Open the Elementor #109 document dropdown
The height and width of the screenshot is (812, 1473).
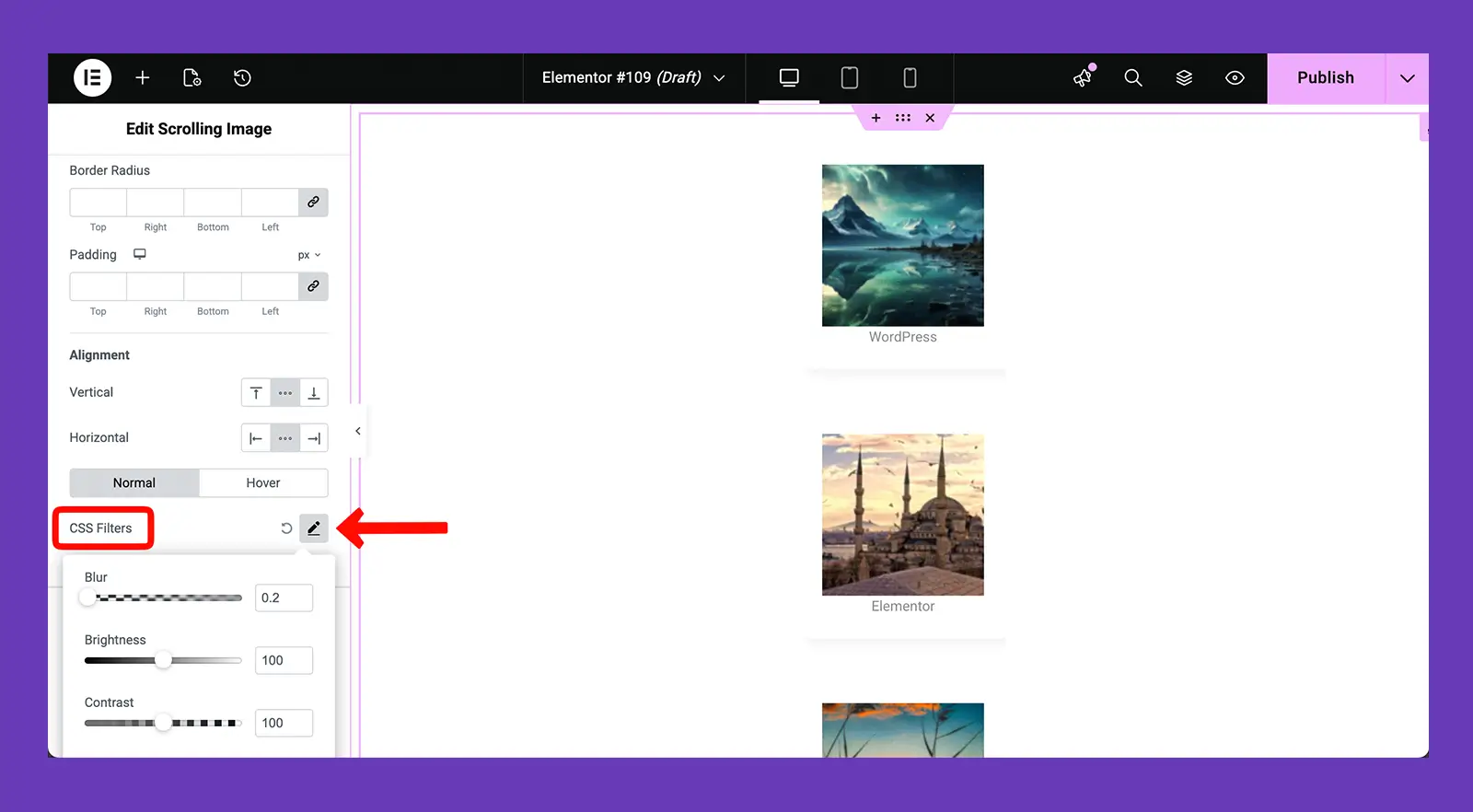pos(633,78)
